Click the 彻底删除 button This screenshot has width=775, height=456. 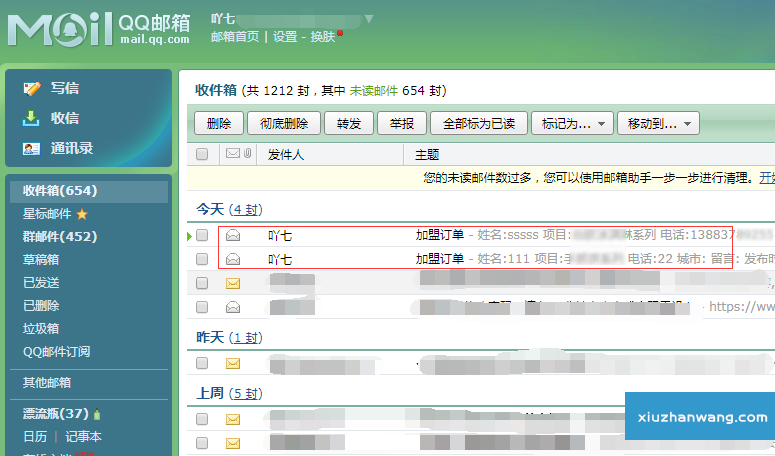(284, 124)
